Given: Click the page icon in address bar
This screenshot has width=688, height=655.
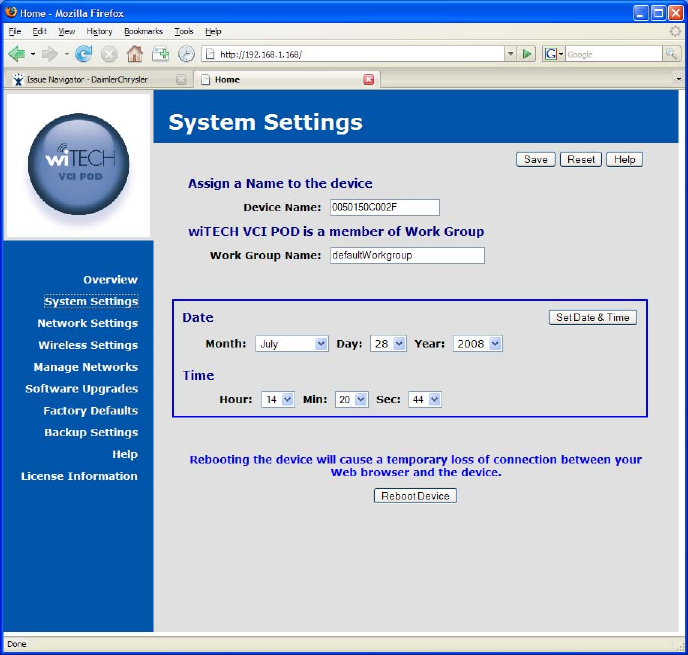Looking at the screenshot, I should pyautogui.click(x=210, y=54).
